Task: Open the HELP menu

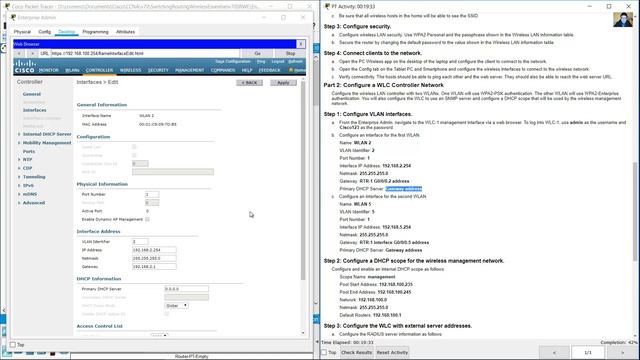Action: coord(247,70)
